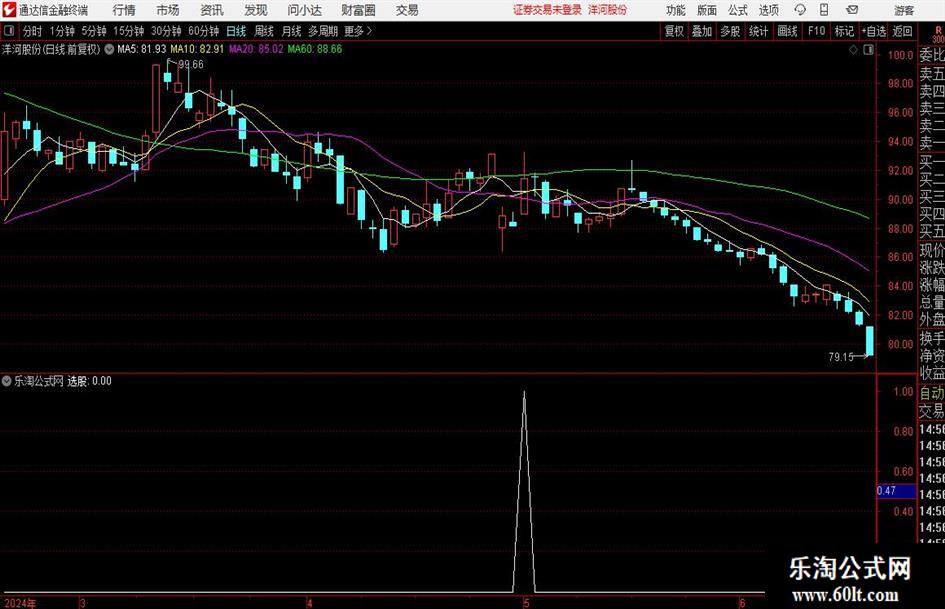Toggle the left panel icon beside 分时

[9, 31]
